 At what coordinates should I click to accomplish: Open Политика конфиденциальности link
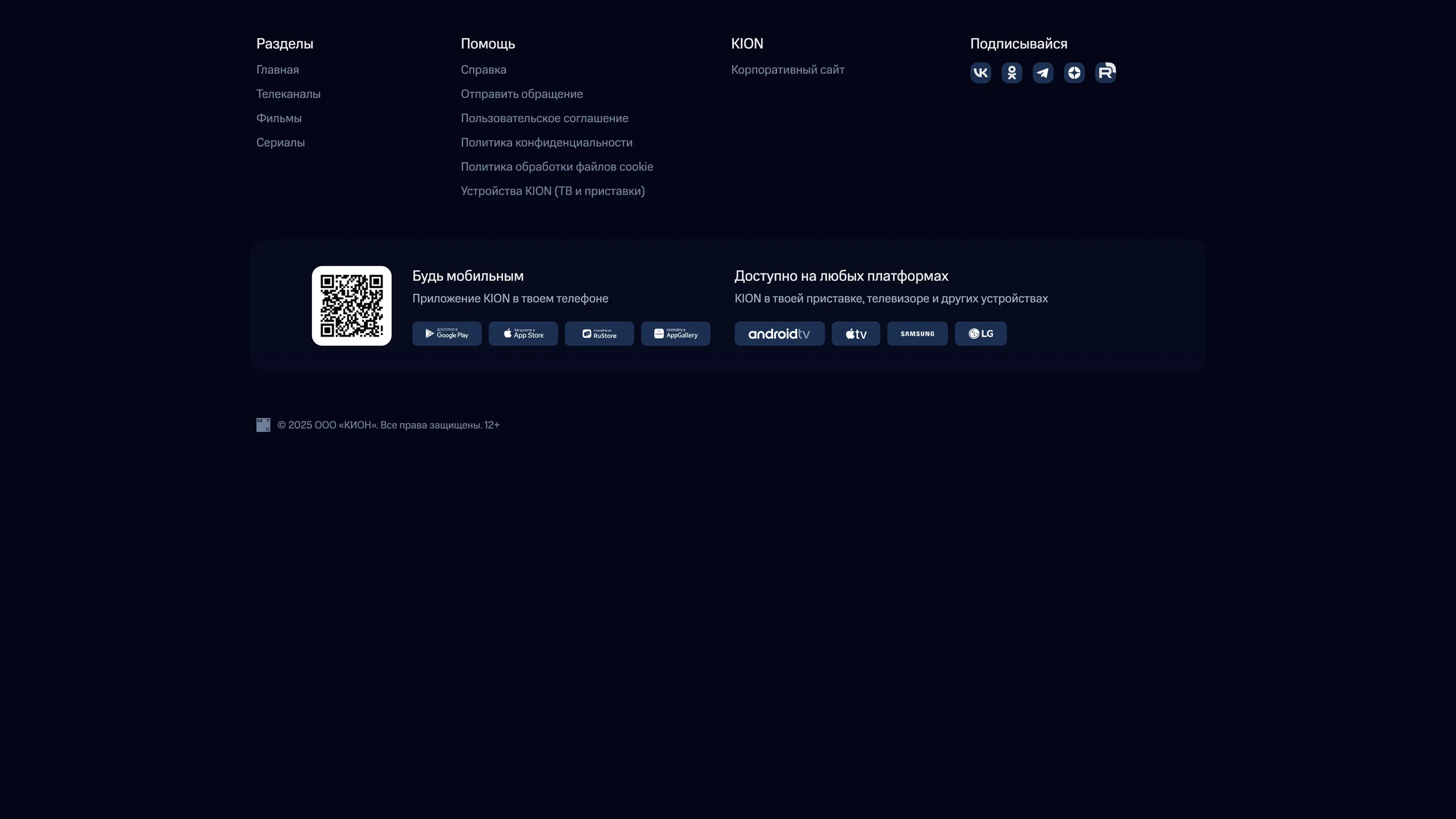point(546,143)
